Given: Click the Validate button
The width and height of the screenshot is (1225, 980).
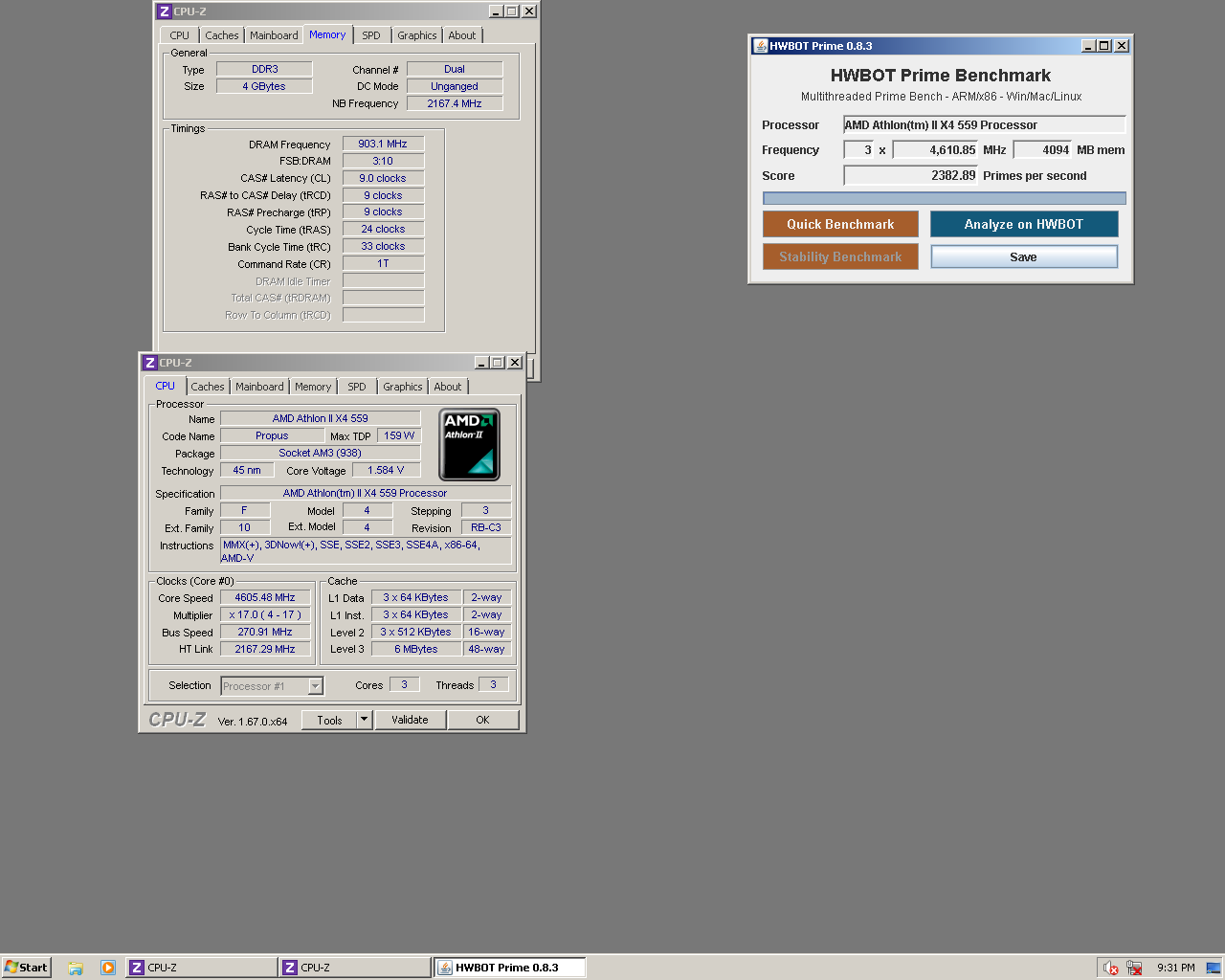Looking at the screenshot, I should pyautogui.click(x=410, y=720).
